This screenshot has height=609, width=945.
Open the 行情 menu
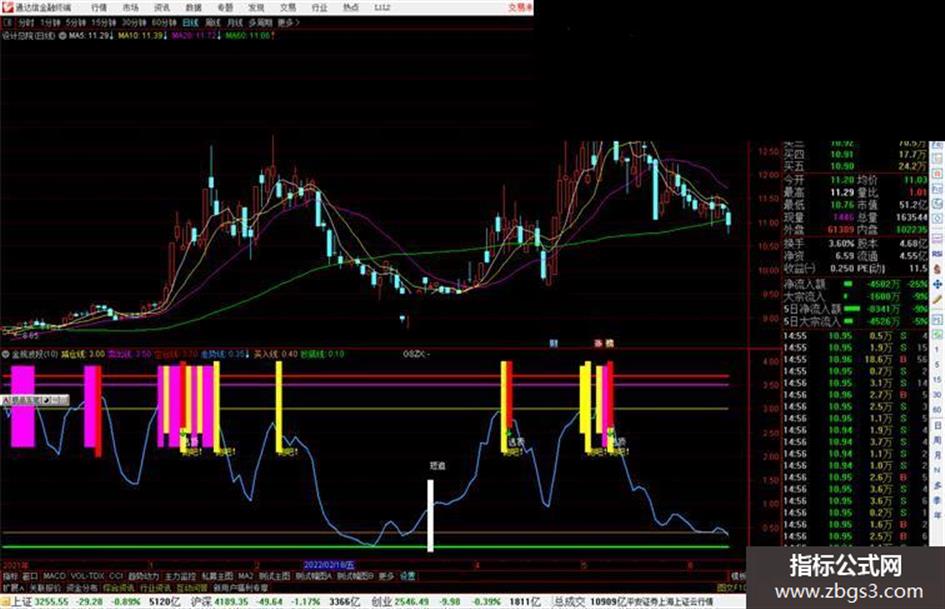point(99,8)
